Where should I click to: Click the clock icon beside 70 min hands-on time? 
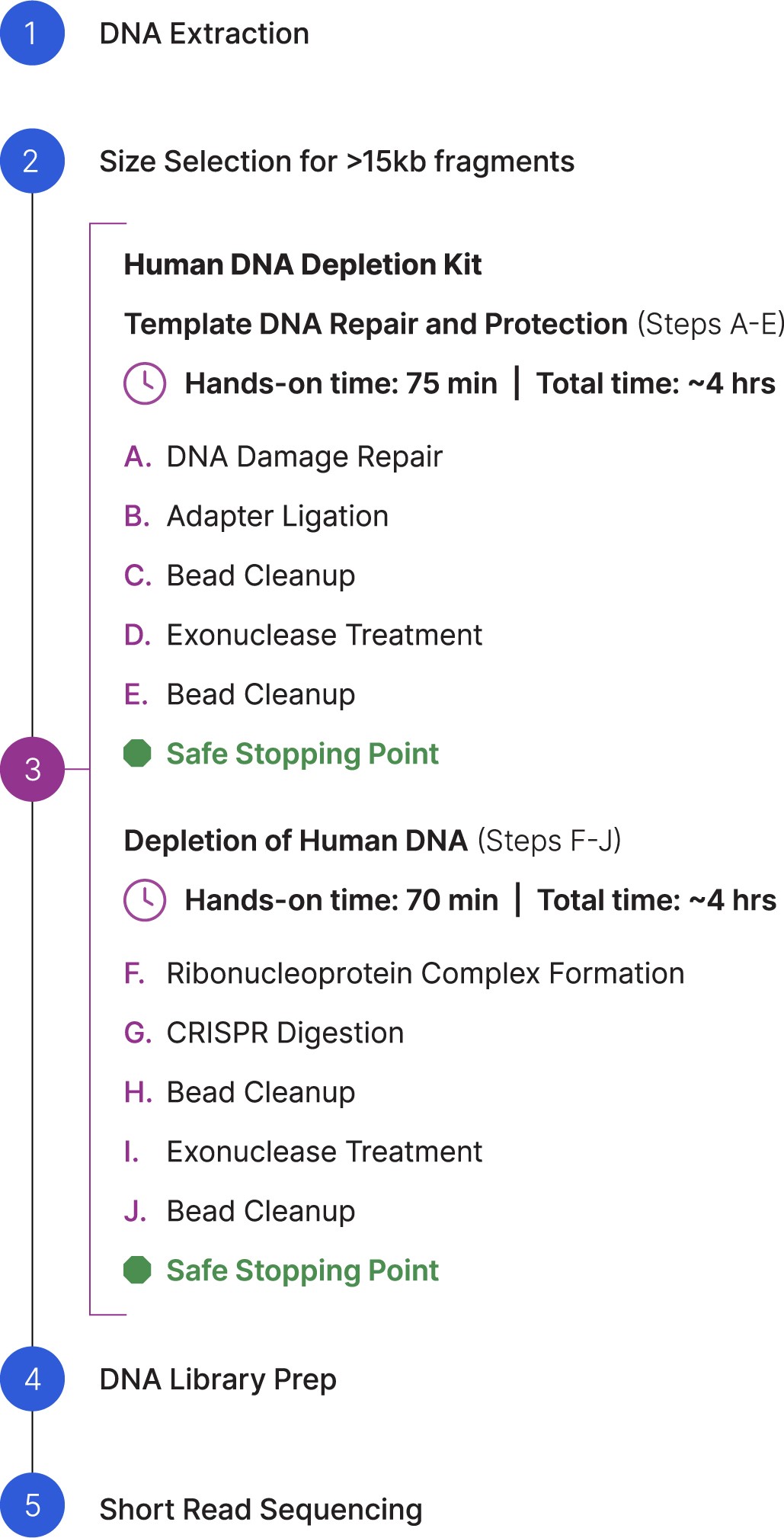(x=145, y=900)
